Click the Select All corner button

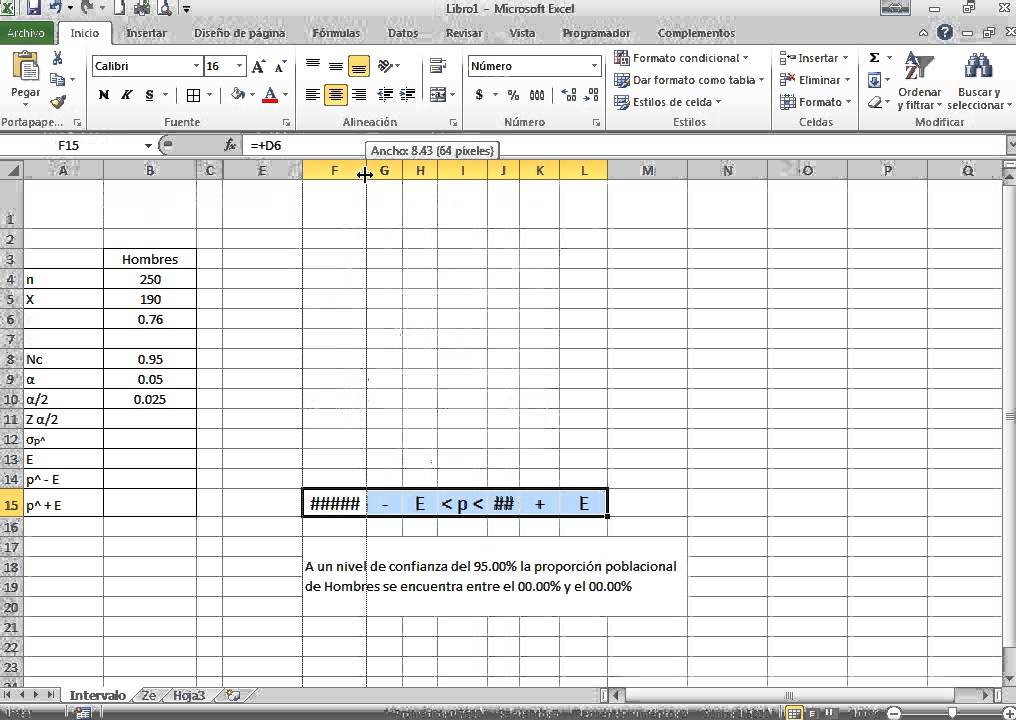pyautogui.click(x=11, y=170)
